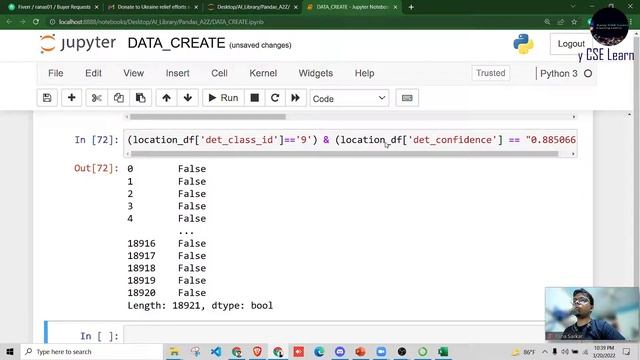The image size is (640, 360).
Task: Bookmark this page with the star icon
Action: [x=574, y=22]
